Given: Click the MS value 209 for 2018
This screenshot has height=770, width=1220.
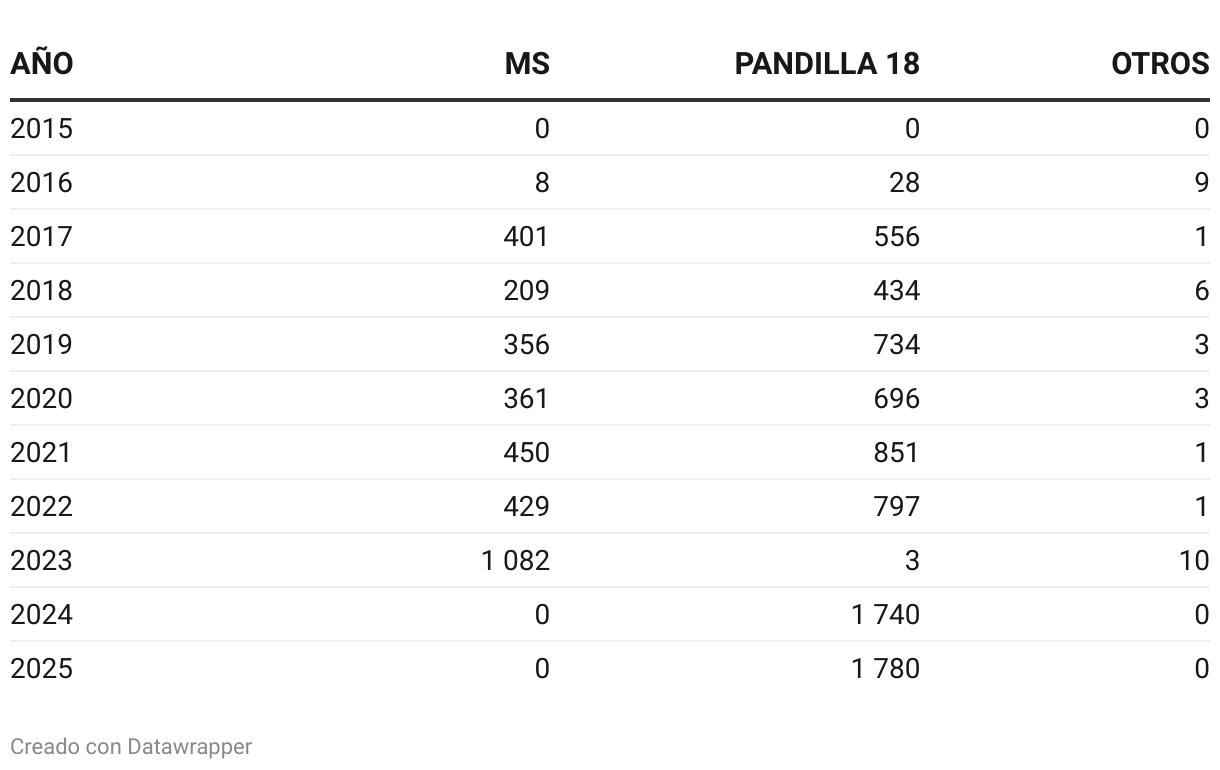Looking at the screenshot, I should tap(526, 291).
